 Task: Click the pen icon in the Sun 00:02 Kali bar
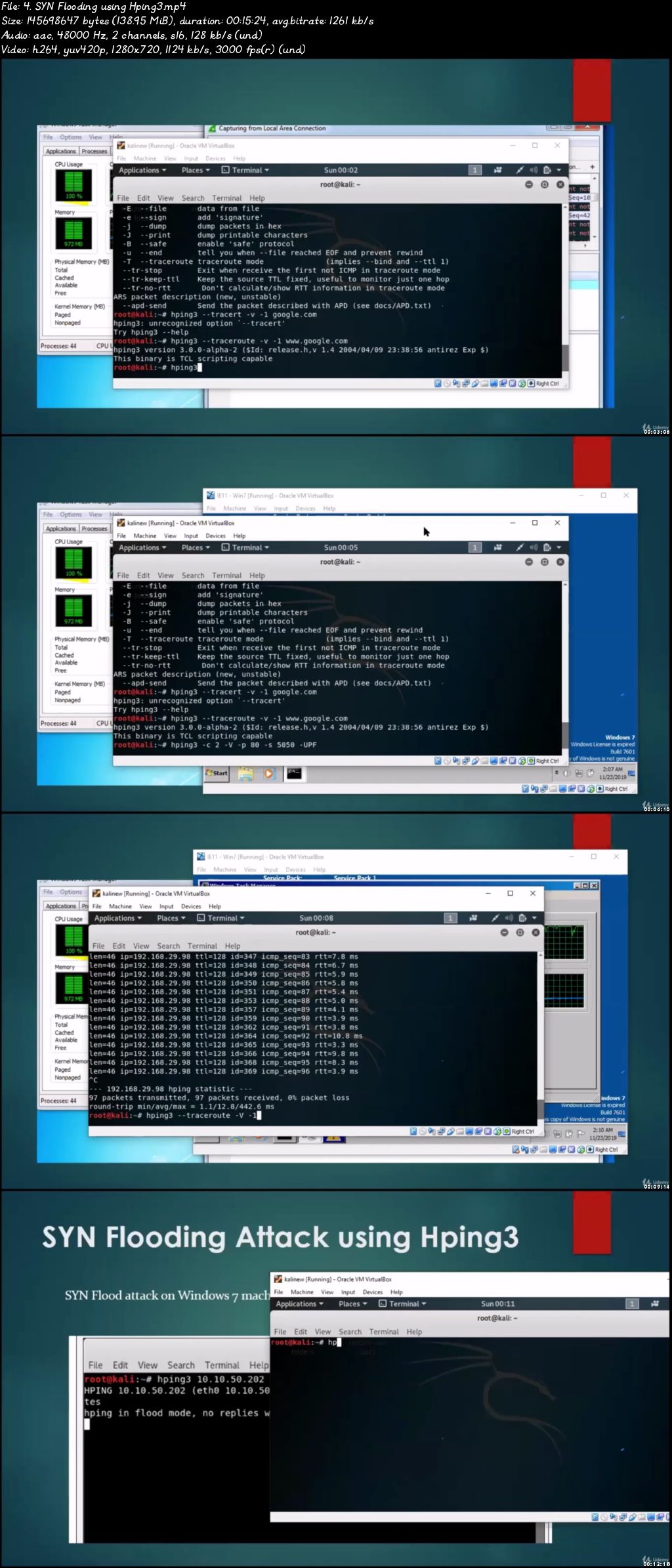(520, 170)
